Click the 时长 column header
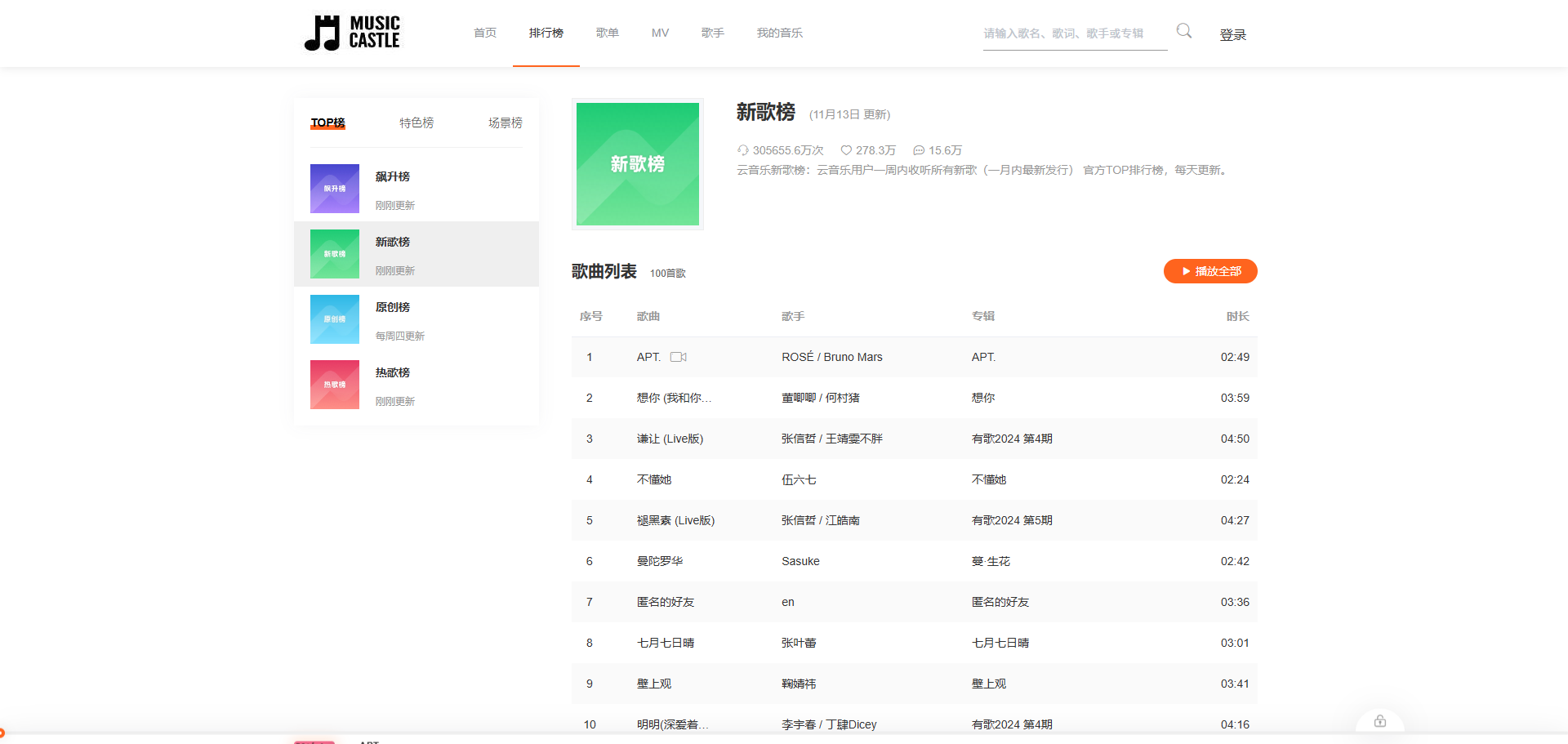 tap(1238, 316)
